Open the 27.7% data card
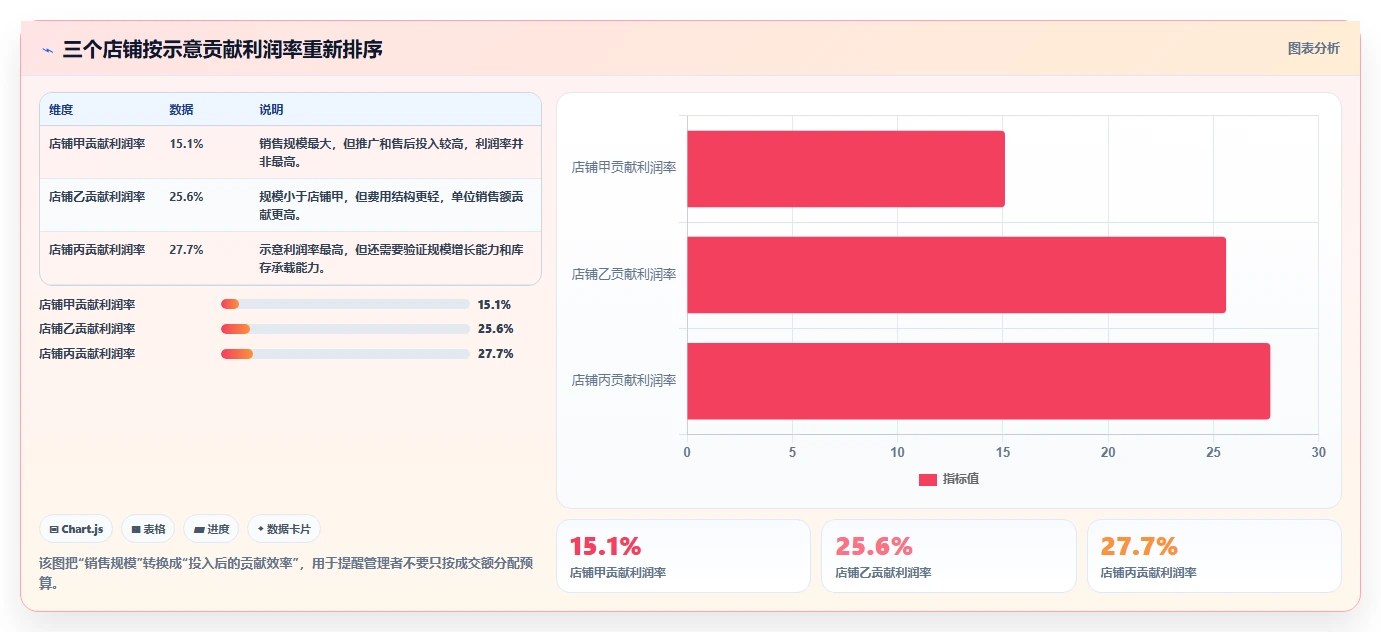 click(1214, 556)
